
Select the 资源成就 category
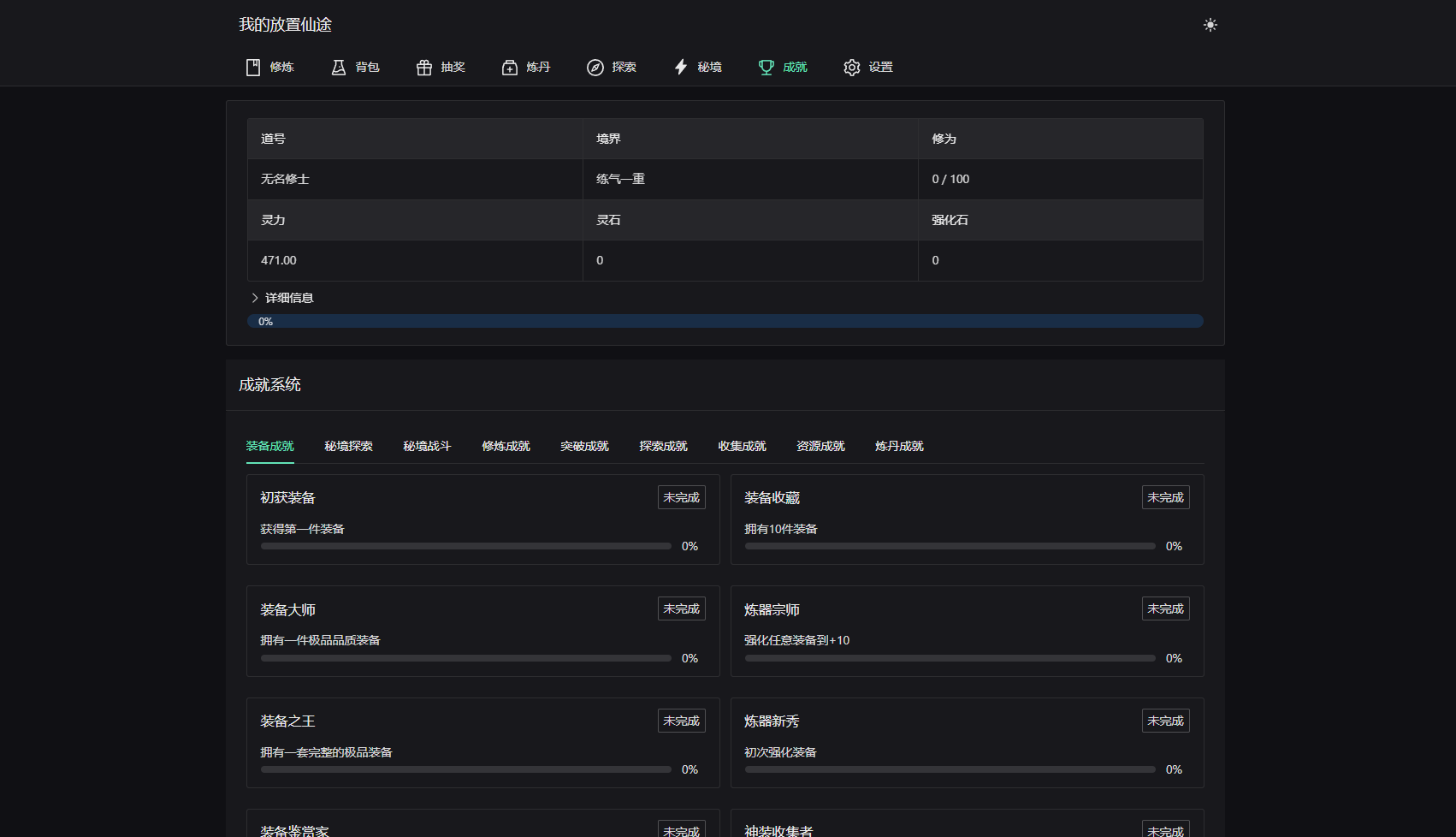(820, 446)
